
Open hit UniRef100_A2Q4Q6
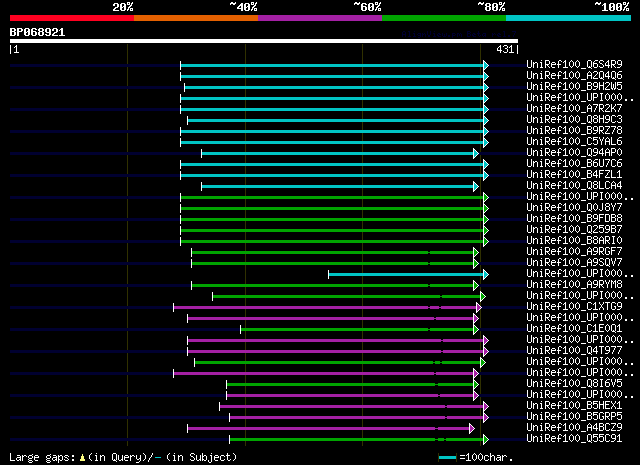click(574, 75)
